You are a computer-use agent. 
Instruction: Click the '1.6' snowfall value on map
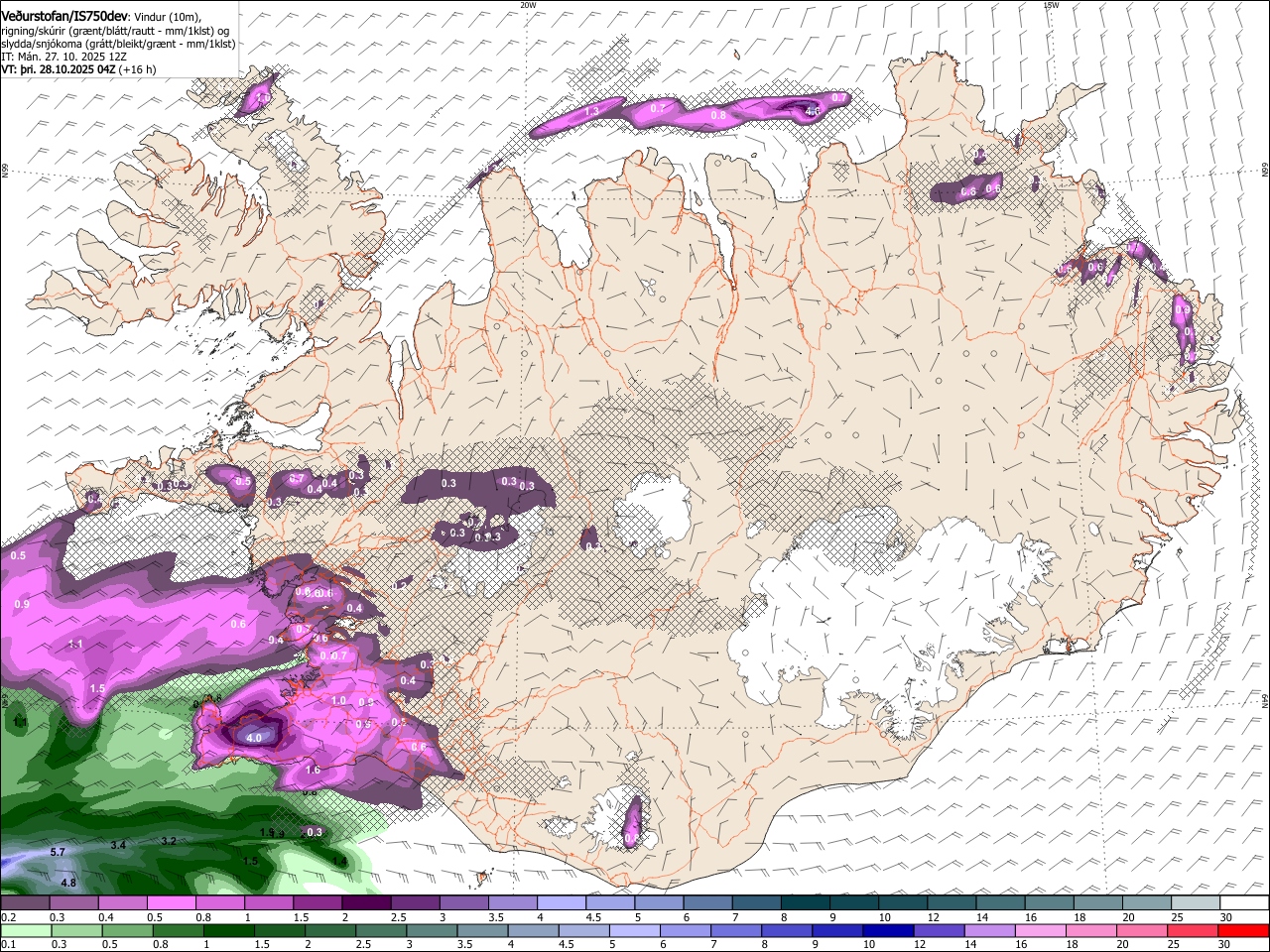(313, 770)
